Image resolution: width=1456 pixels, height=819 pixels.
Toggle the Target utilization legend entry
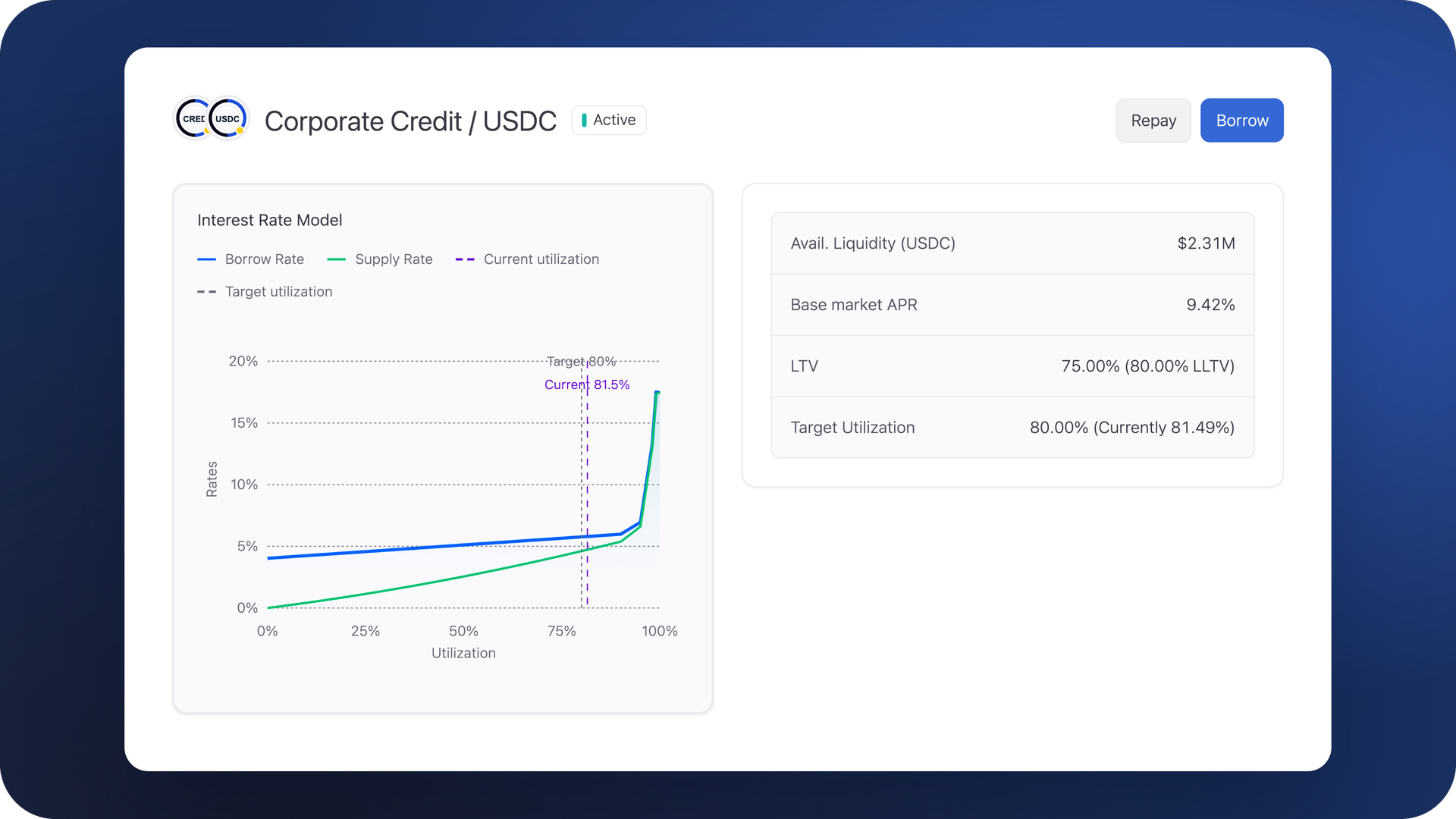click(265, 292)
